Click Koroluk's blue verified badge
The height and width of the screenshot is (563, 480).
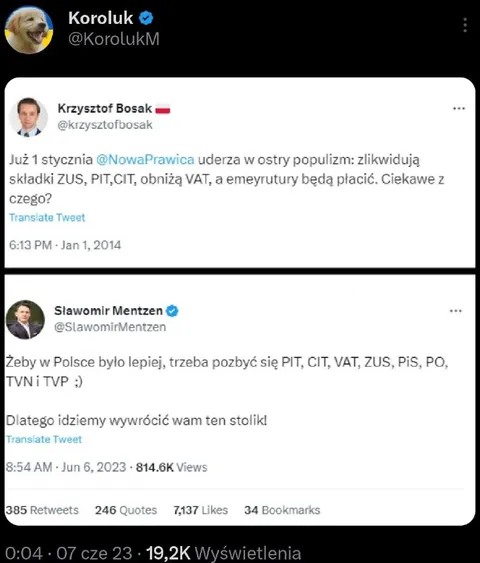146,18
